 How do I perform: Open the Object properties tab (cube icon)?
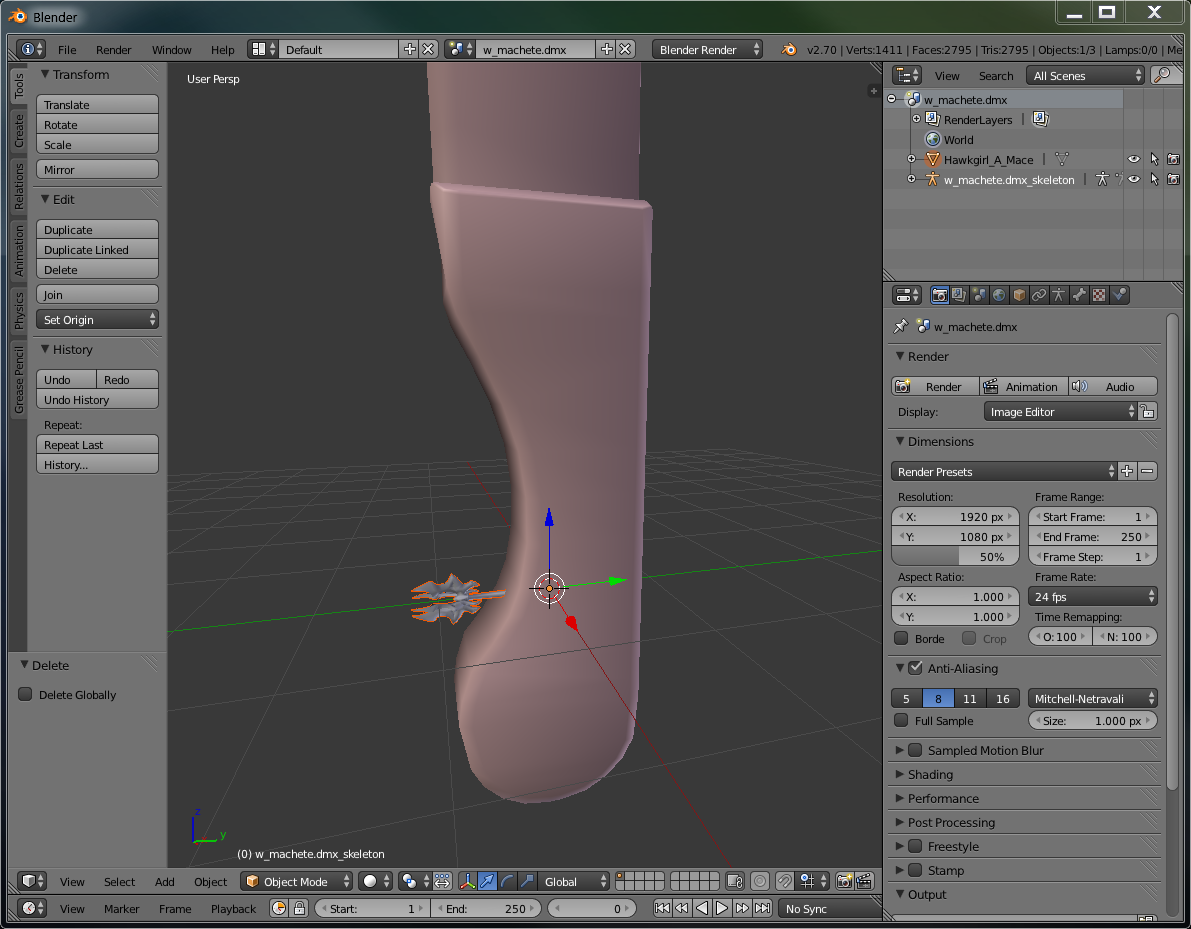pyautogui.click(x=1019, y=295)
